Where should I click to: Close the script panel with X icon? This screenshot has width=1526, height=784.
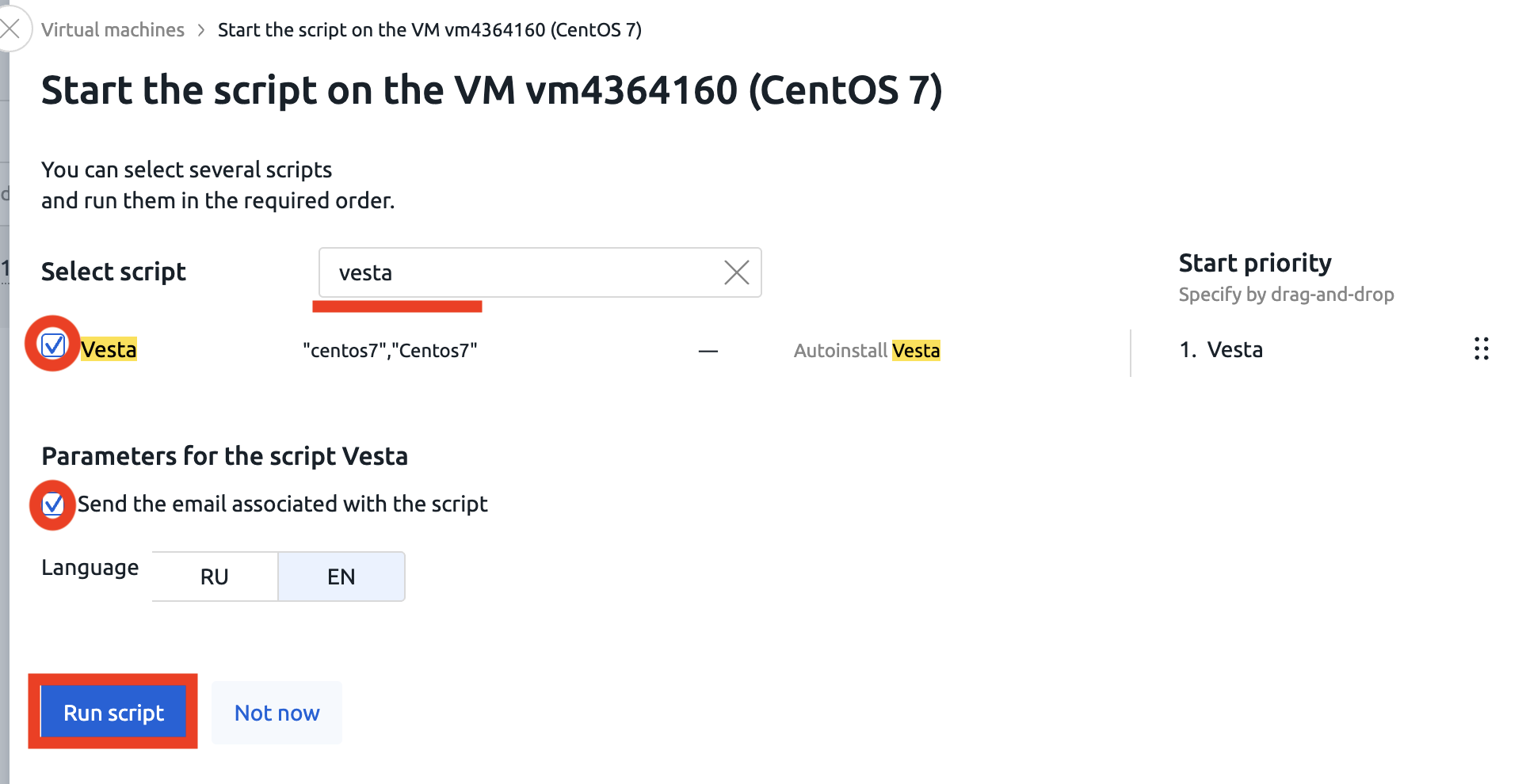(10, 29)
